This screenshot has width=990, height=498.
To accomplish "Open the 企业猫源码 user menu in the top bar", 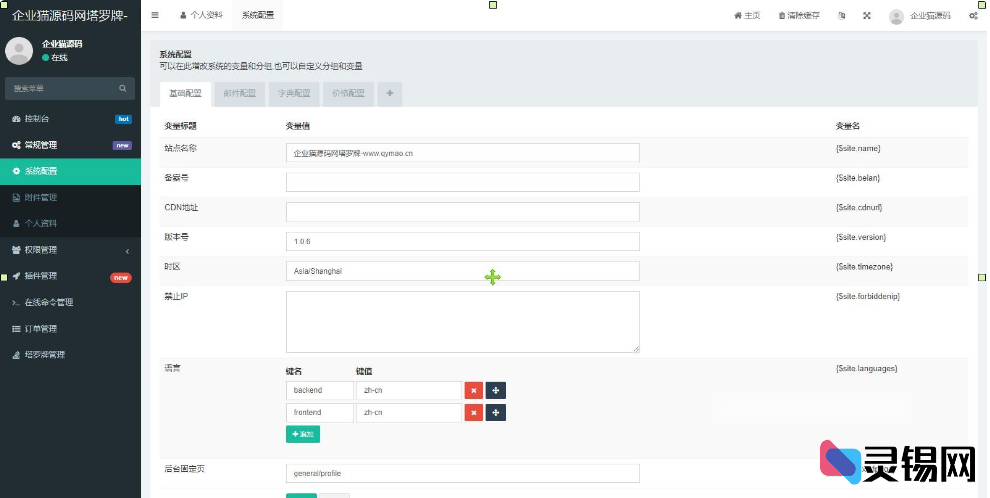I will point(919,16).
